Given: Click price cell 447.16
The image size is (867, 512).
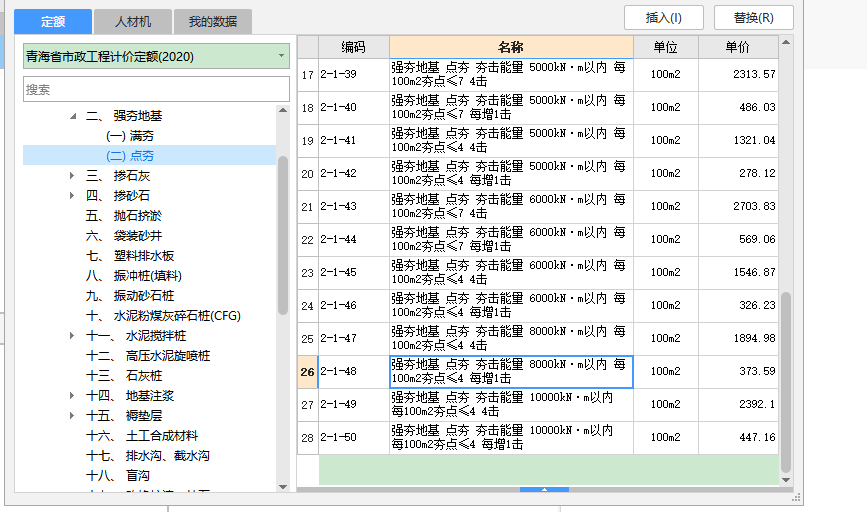Looking at the screenshot, I should pyautogui.click(x=739, y=437).
